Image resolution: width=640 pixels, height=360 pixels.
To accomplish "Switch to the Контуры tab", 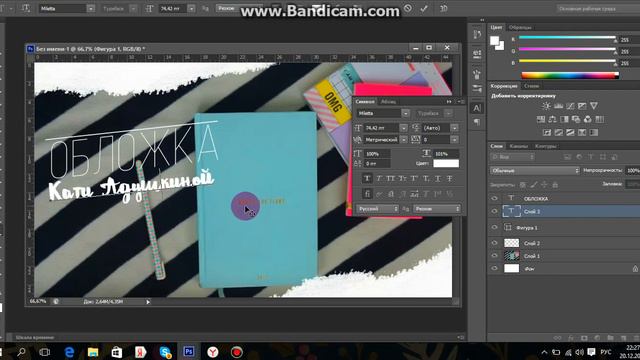I will point(546,146).
